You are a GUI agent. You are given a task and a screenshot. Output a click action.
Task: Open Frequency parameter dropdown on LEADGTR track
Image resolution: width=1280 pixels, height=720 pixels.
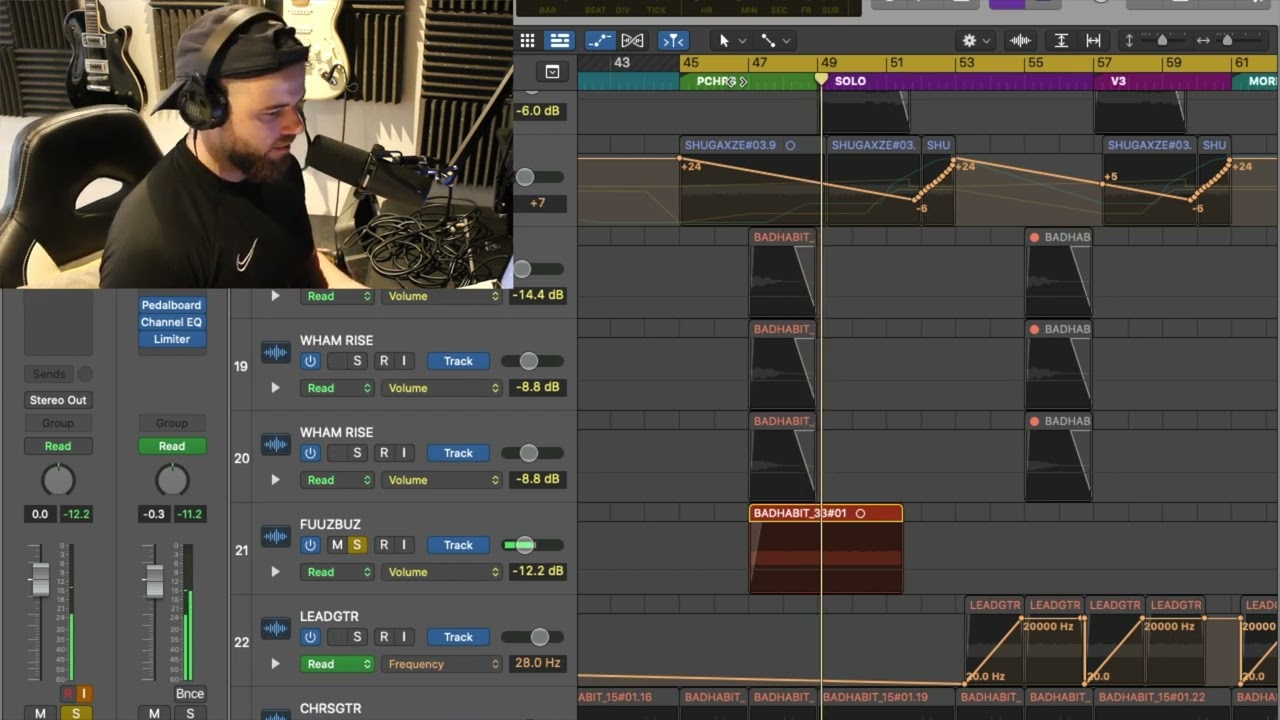(x=441, y=664)
